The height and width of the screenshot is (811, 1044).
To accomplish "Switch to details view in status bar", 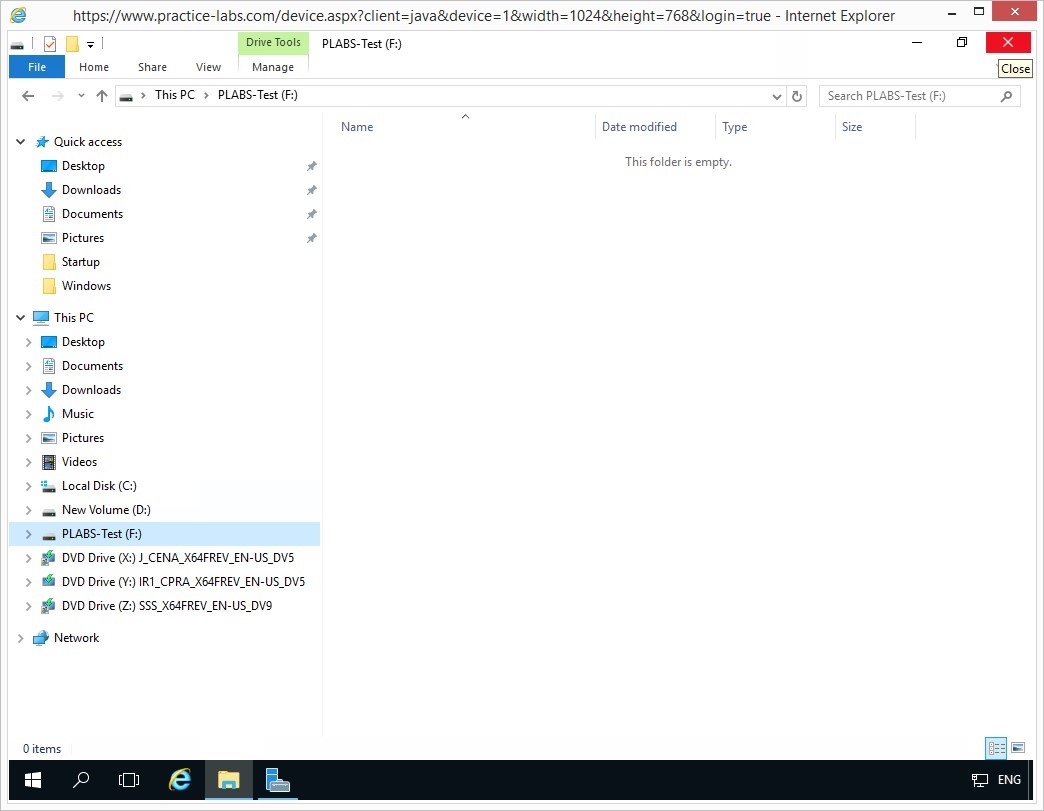I will click(996, 748).
